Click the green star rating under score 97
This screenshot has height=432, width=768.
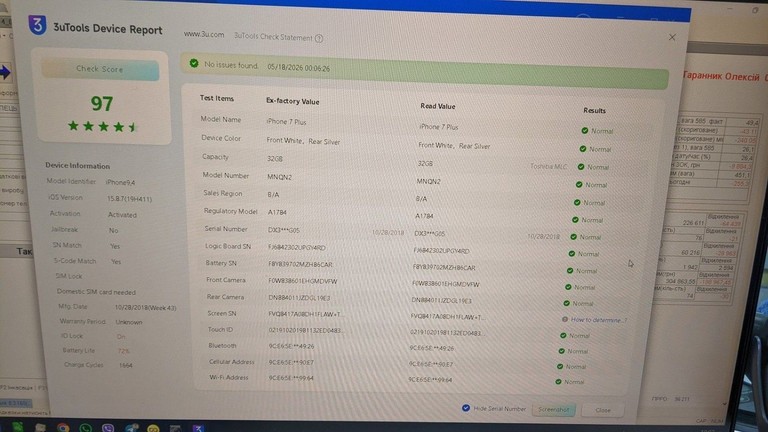(x=102, y=126)
